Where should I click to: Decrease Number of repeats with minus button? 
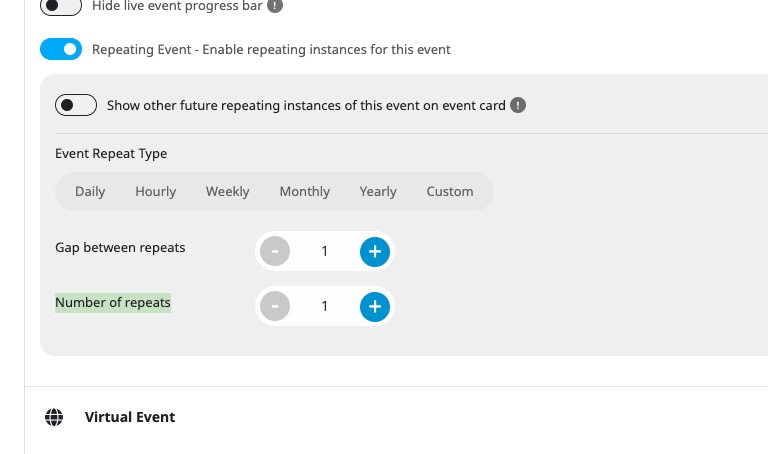(x=275, y=307)
